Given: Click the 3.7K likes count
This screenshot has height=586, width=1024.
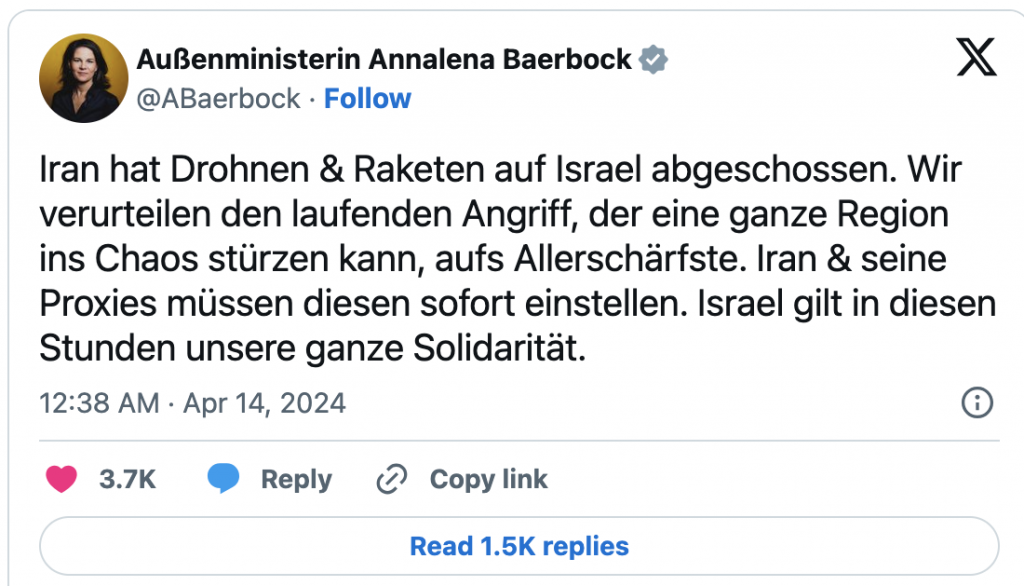Looking at the screenshot, I should [127, 480].
